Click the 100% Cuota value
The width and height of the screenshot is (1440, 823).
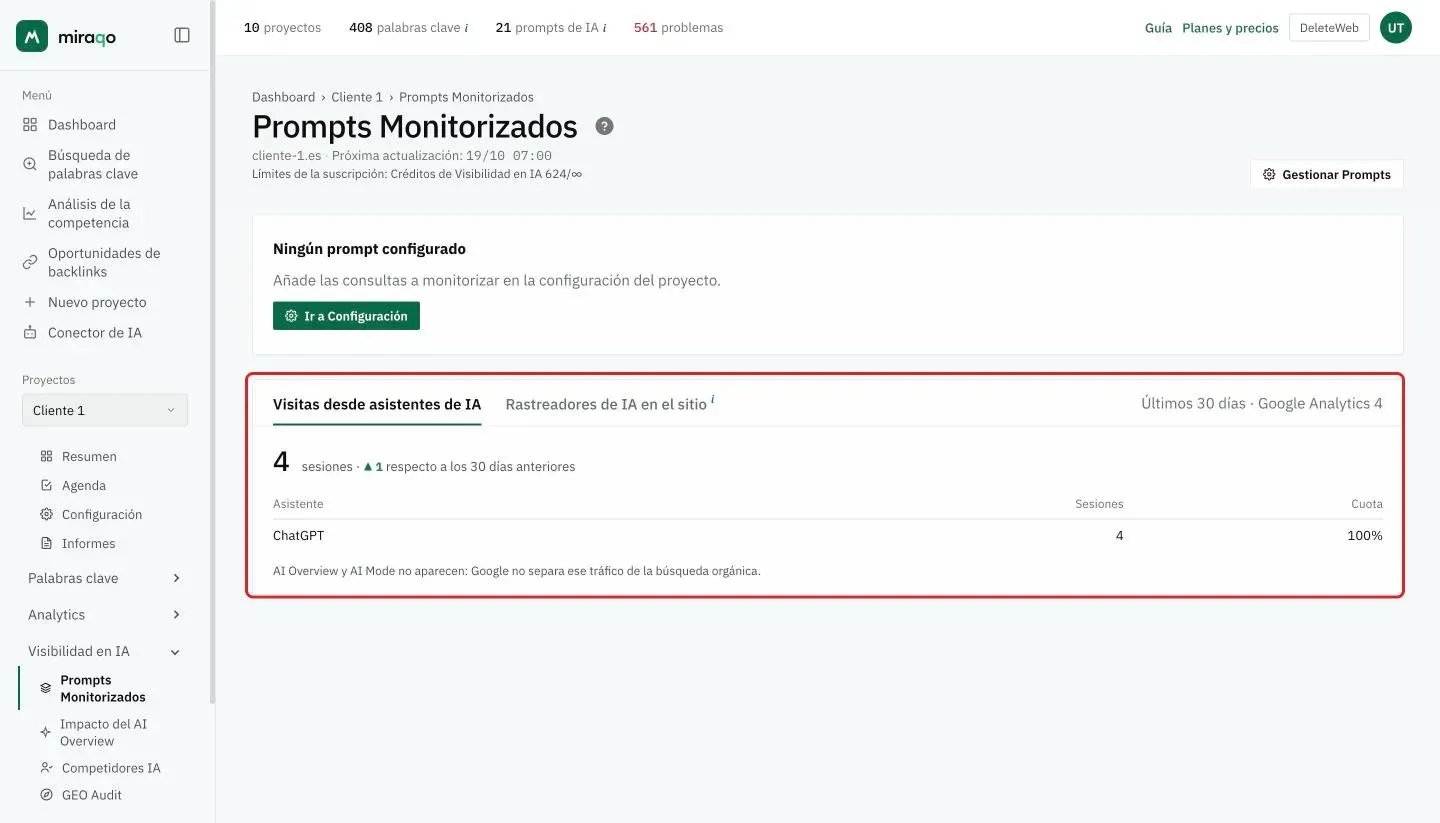1364,536
